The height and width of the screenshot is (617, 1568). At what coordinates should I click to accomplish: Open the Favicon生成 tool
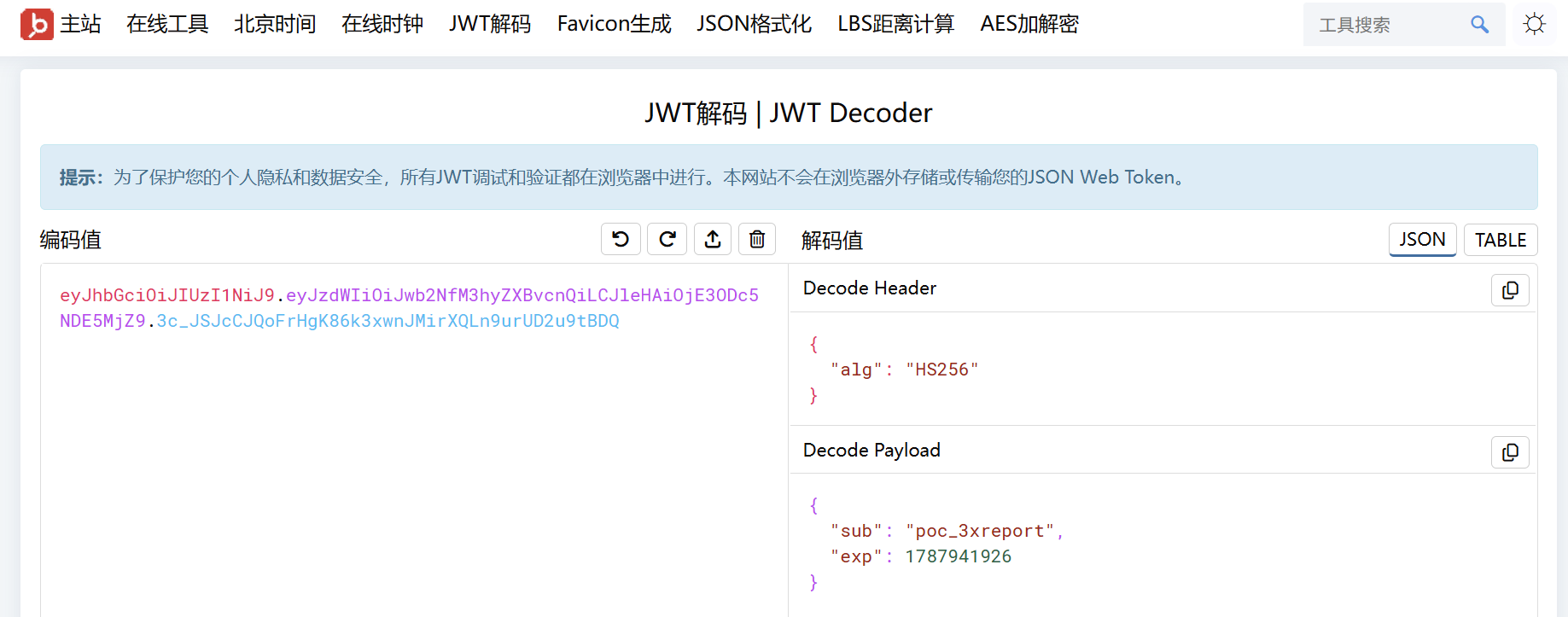click(x=615, y=24)
